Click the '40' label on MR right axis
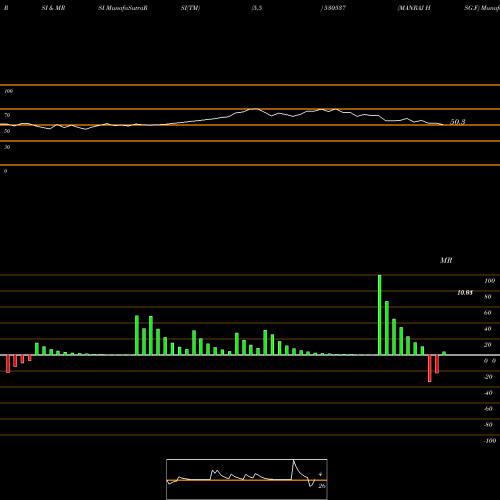This screenshot has width=500, height=500. (x=488, y=329)
